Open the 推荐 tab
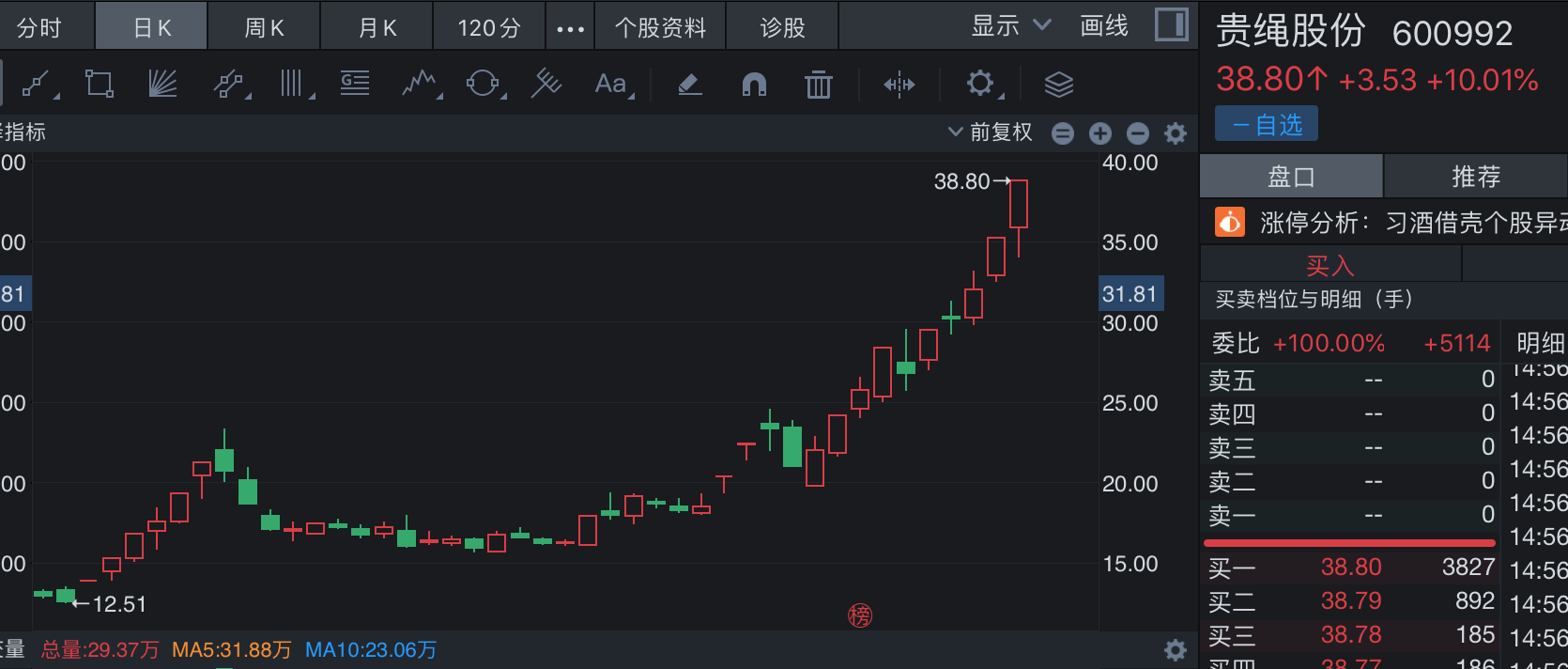The width and height of the screenshot is (1568, 669). [x=1476, y=177]
